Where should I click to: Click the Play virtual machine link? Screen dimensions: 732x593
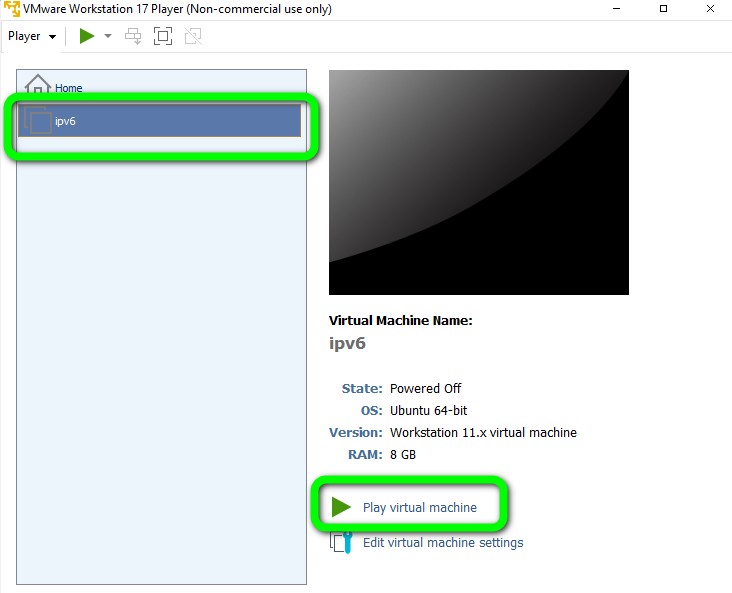click(x=419, y=507)
